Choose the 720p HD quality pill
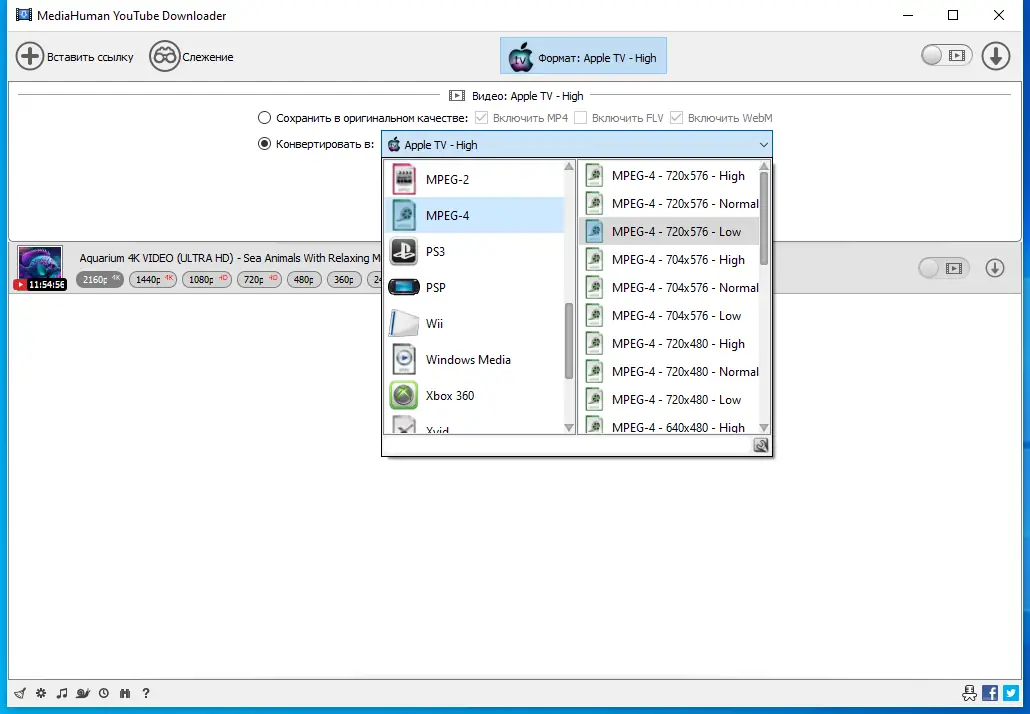 [259, 279]
